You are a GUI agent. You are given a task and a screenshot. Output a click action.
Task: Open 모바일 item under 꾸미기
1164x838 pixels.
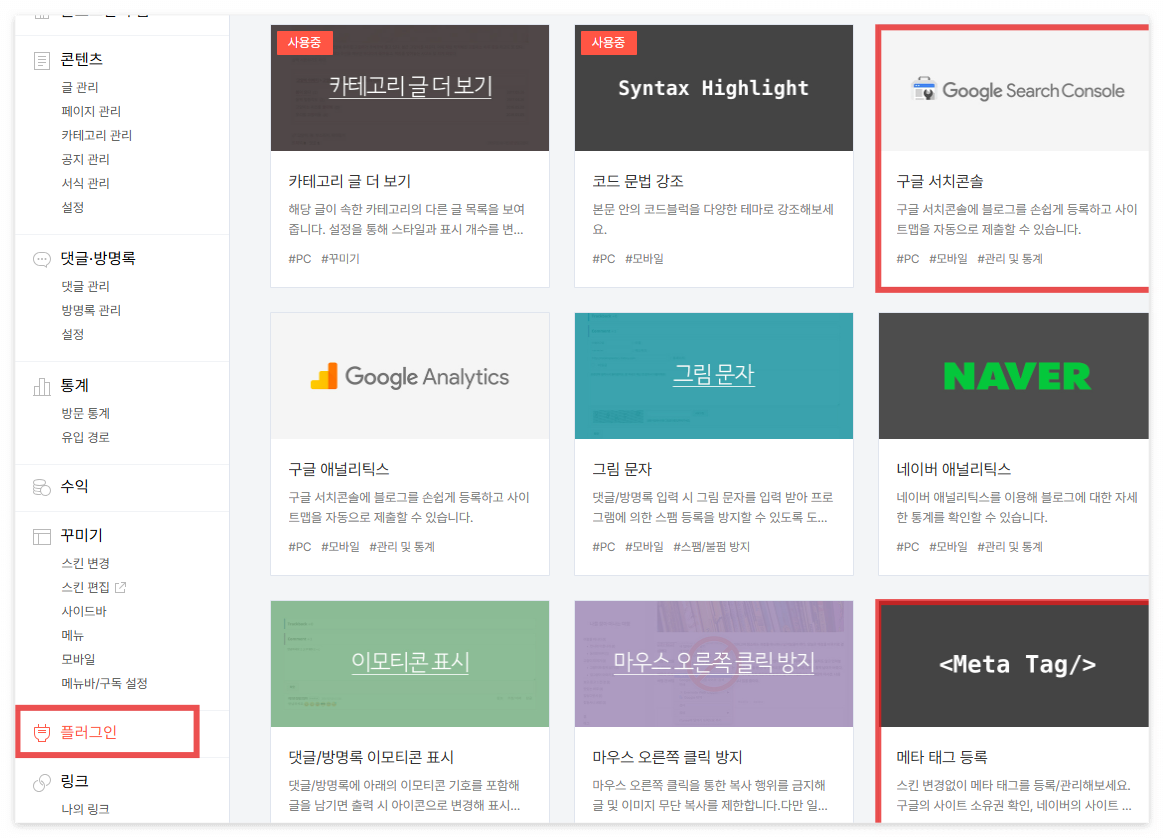(78, 659)
